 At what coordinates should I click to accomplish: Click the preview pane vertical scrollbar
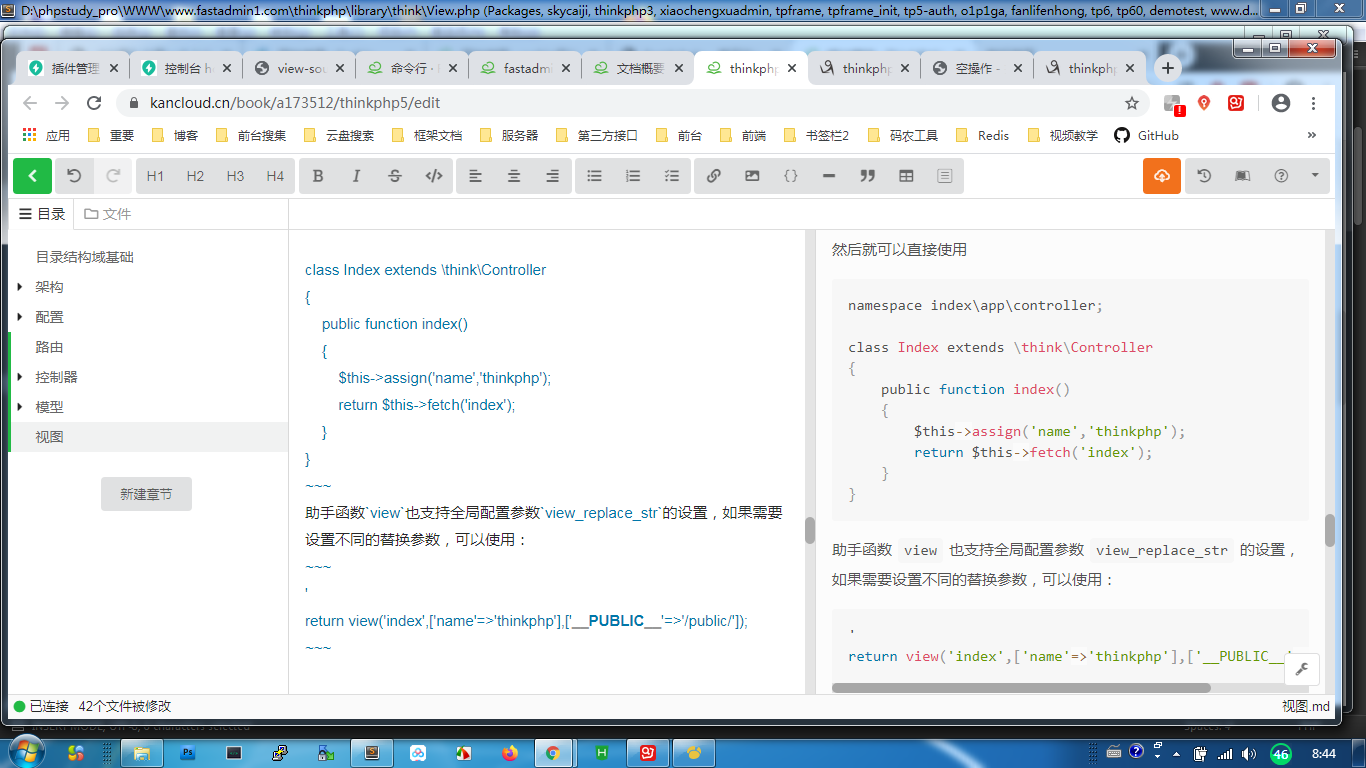click(1330, 530)
